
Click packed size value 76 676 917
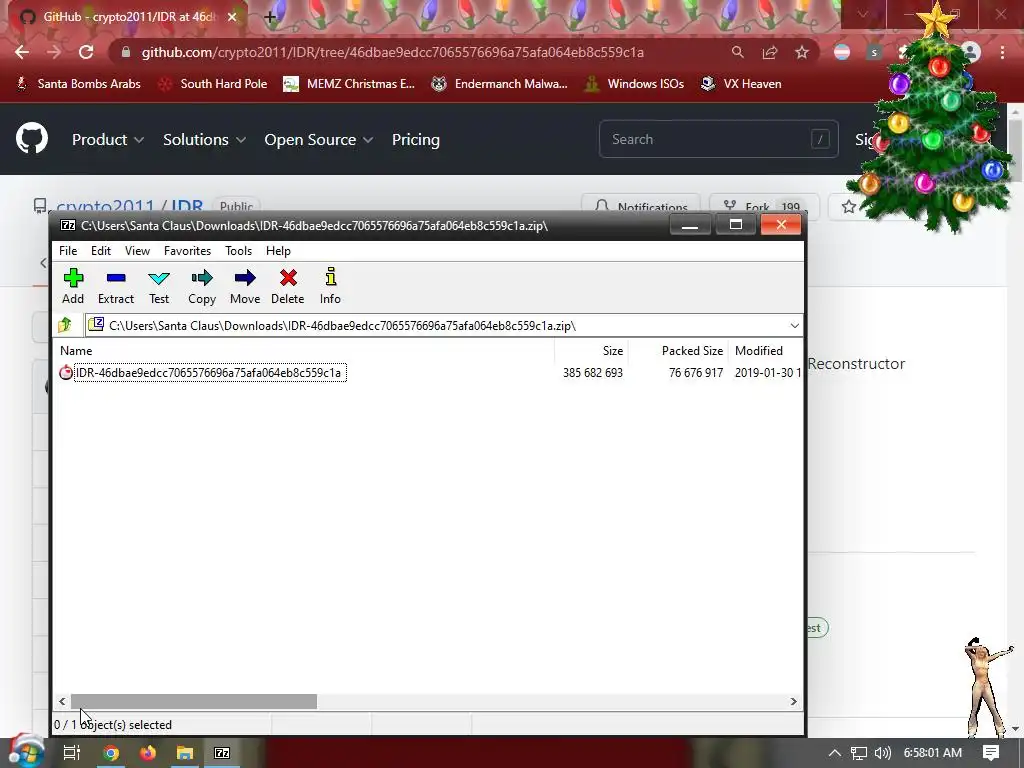coord(696,373)
